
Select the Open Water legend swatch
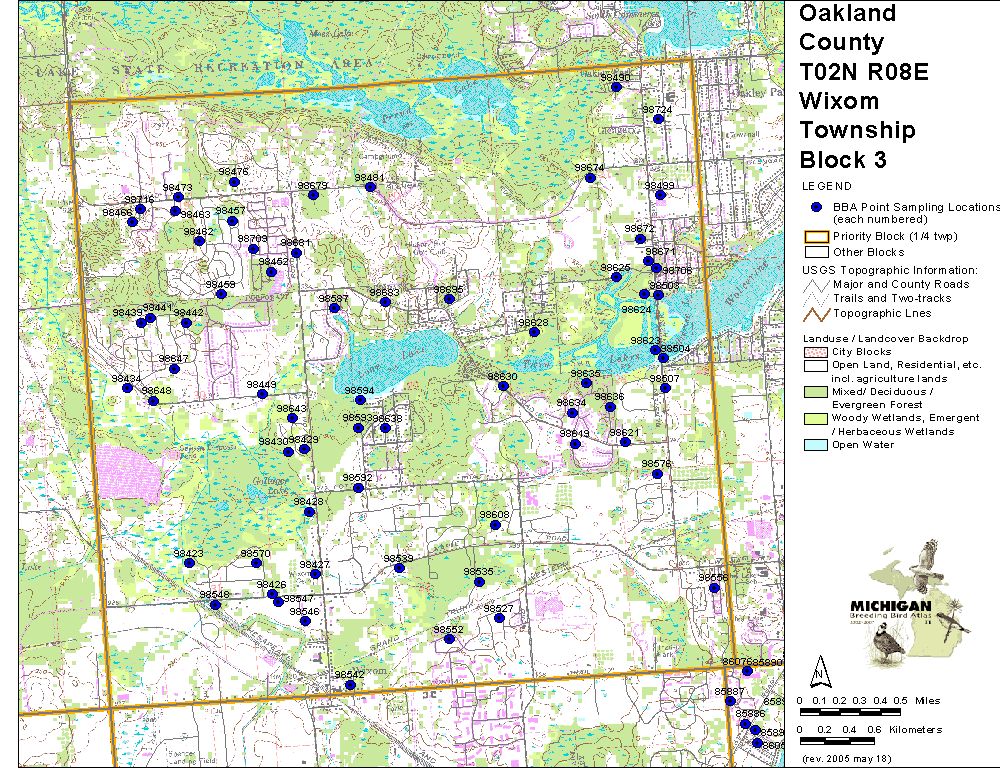click(x=816, y=445)
